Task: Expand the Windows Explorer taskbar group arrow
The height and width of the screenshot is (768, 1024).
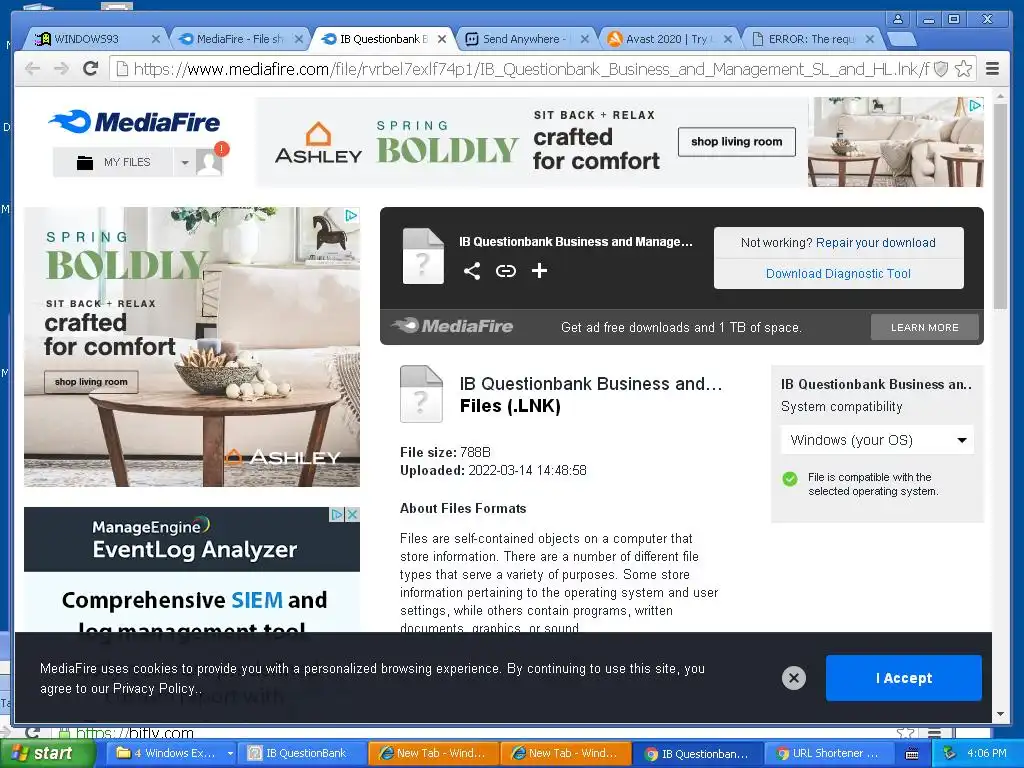Action: click(230, 754)
